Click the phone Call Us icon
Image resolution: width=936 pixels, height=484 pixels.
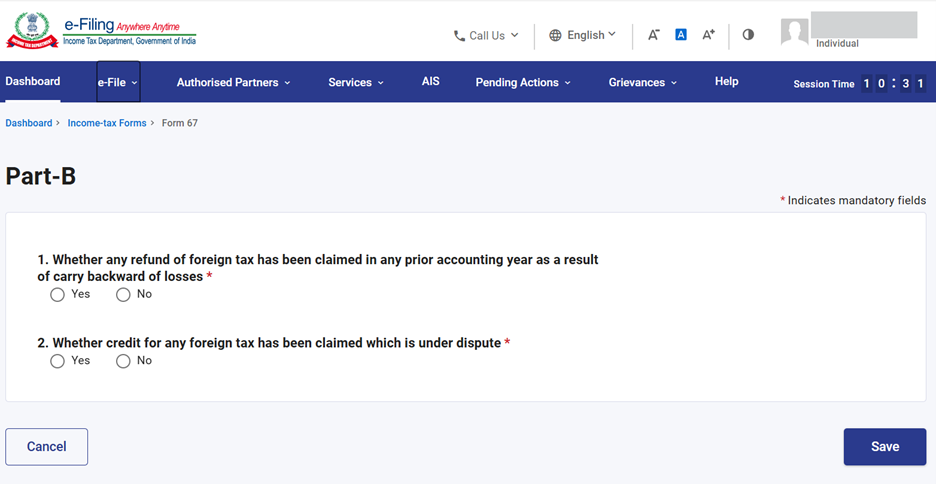(459, 36)
